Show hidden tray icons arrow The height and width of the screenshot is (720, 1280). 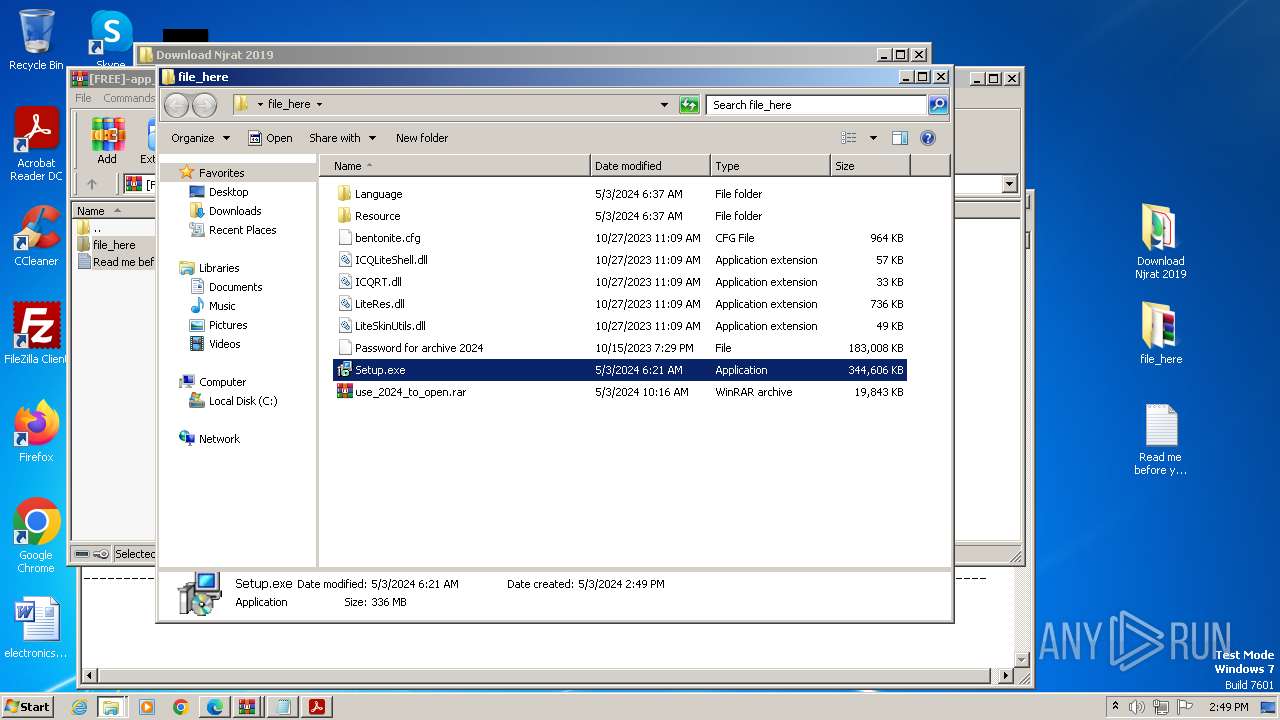1115,707
